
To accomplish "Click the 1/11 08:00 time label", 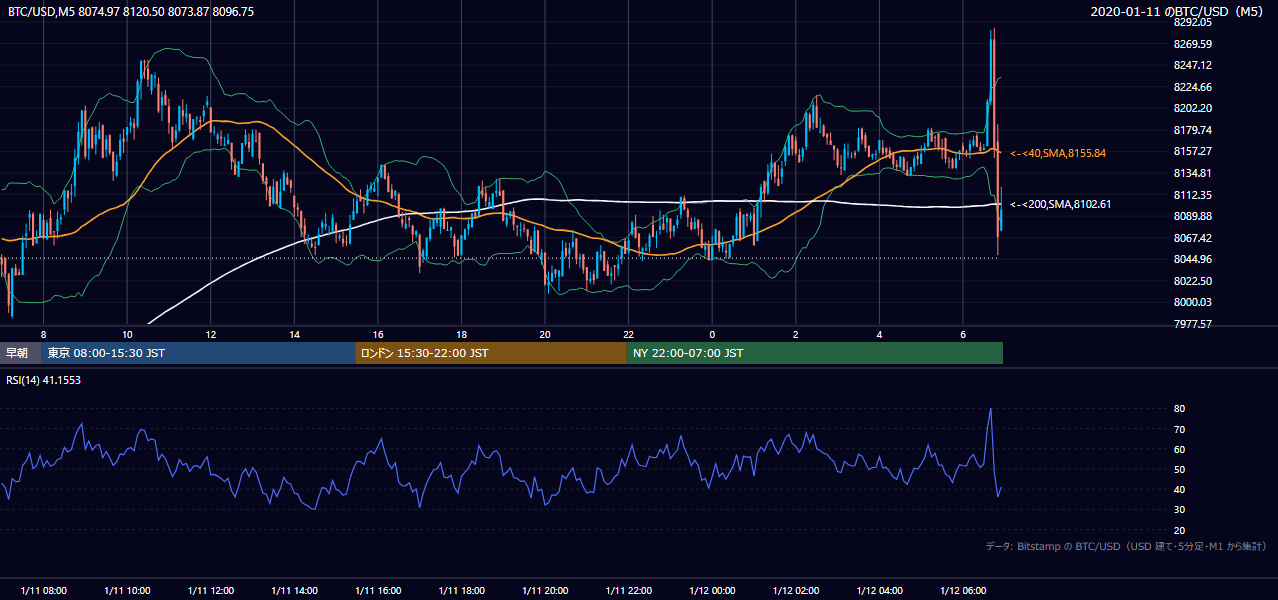I will click(43, 590).
